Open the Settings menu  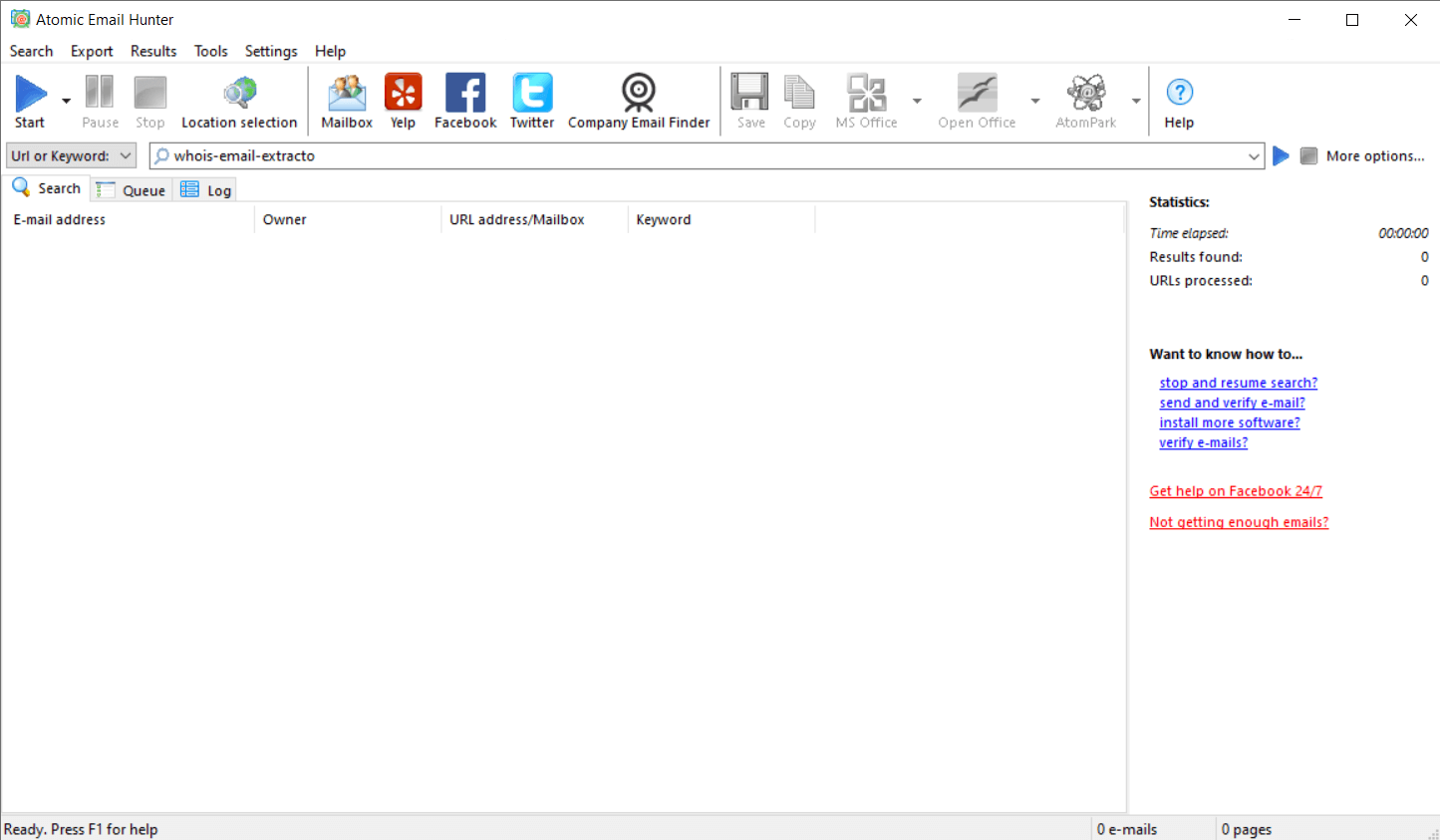point(271,51)
